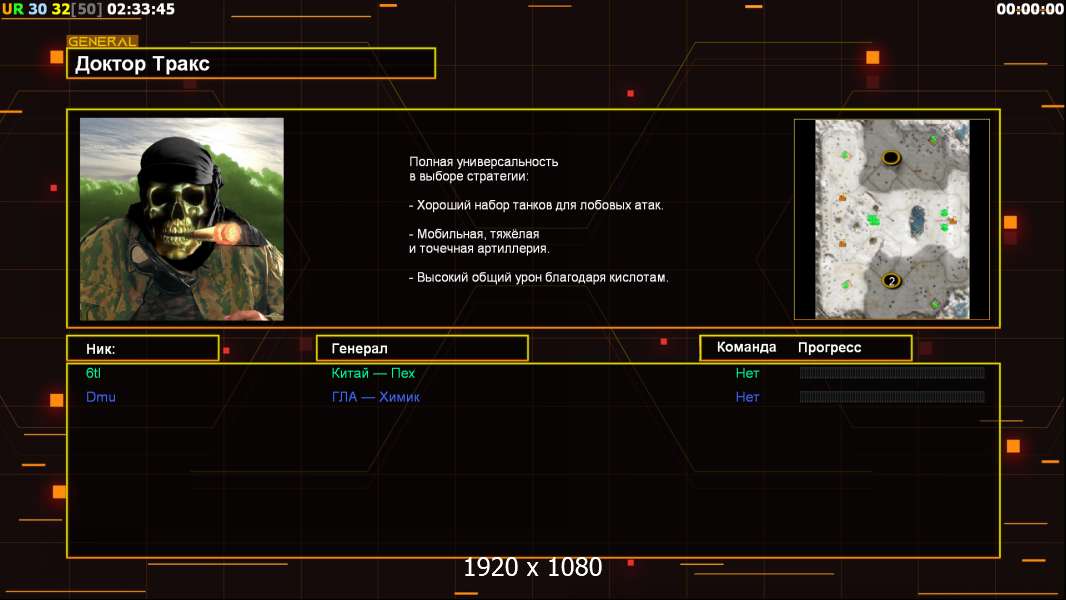Click the Нет team value for 6tl
This screenshot has width=1066, height=600.
click(x=747, y=373)
